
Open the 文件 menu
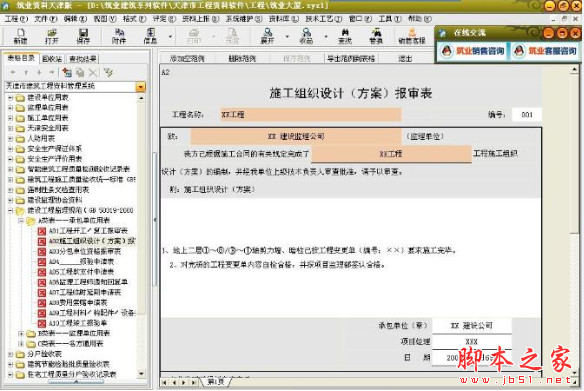(x=45, y=18)
